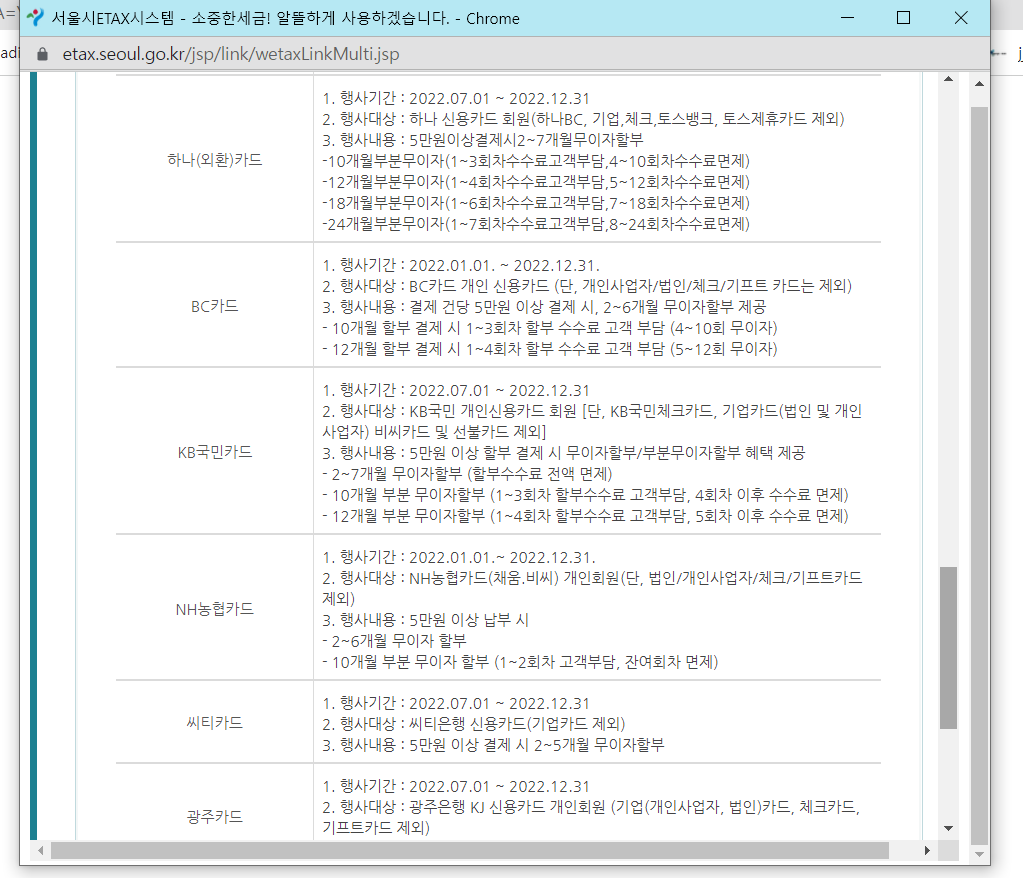The height and width of the screenshot is (878, 1023).
Task: Click BC카드 event period 2022.01.01 line
Action: [461, 265]
